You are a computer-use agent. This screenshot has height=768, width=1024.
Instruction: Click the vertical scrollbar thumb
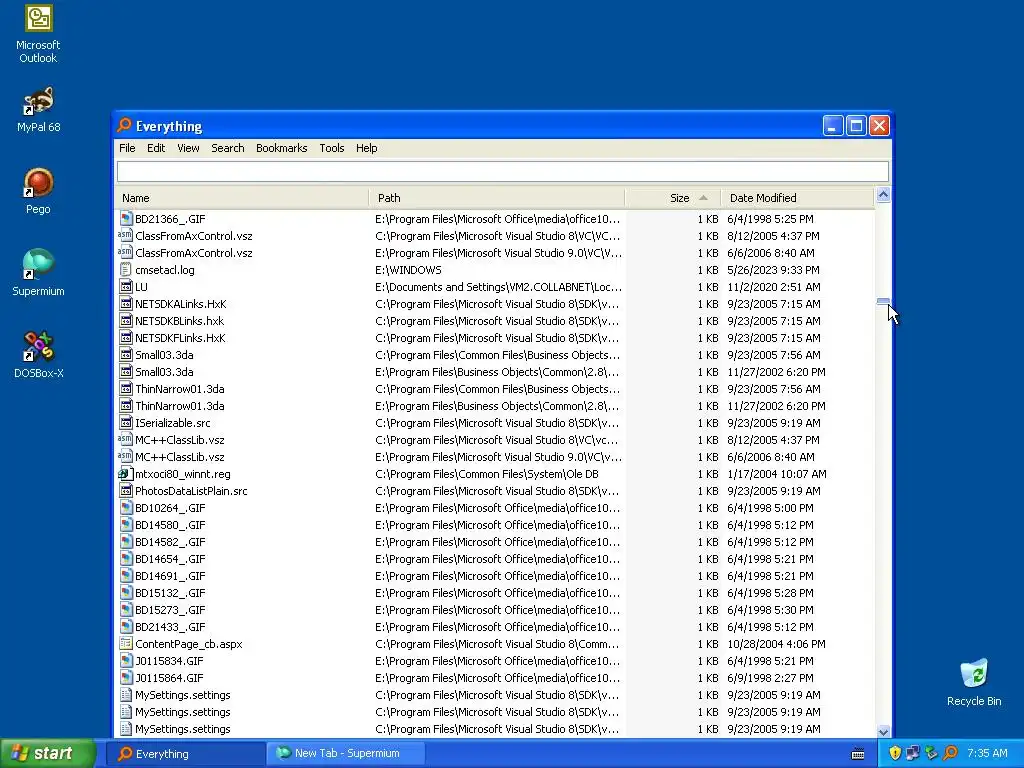[x=883, y=301]
